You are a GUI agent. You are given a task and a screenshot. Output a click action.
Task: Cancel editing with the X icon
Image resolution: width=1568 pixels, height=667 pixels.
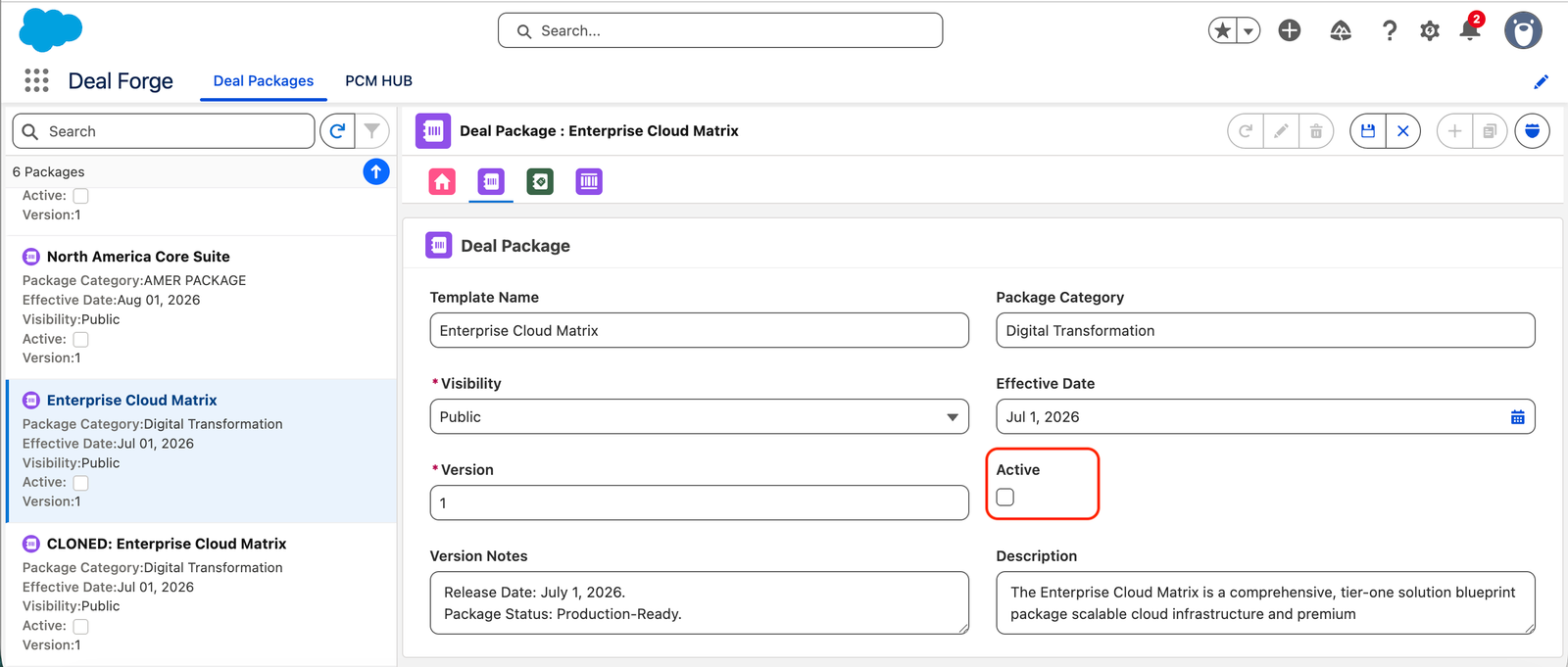click(1403, 131)
